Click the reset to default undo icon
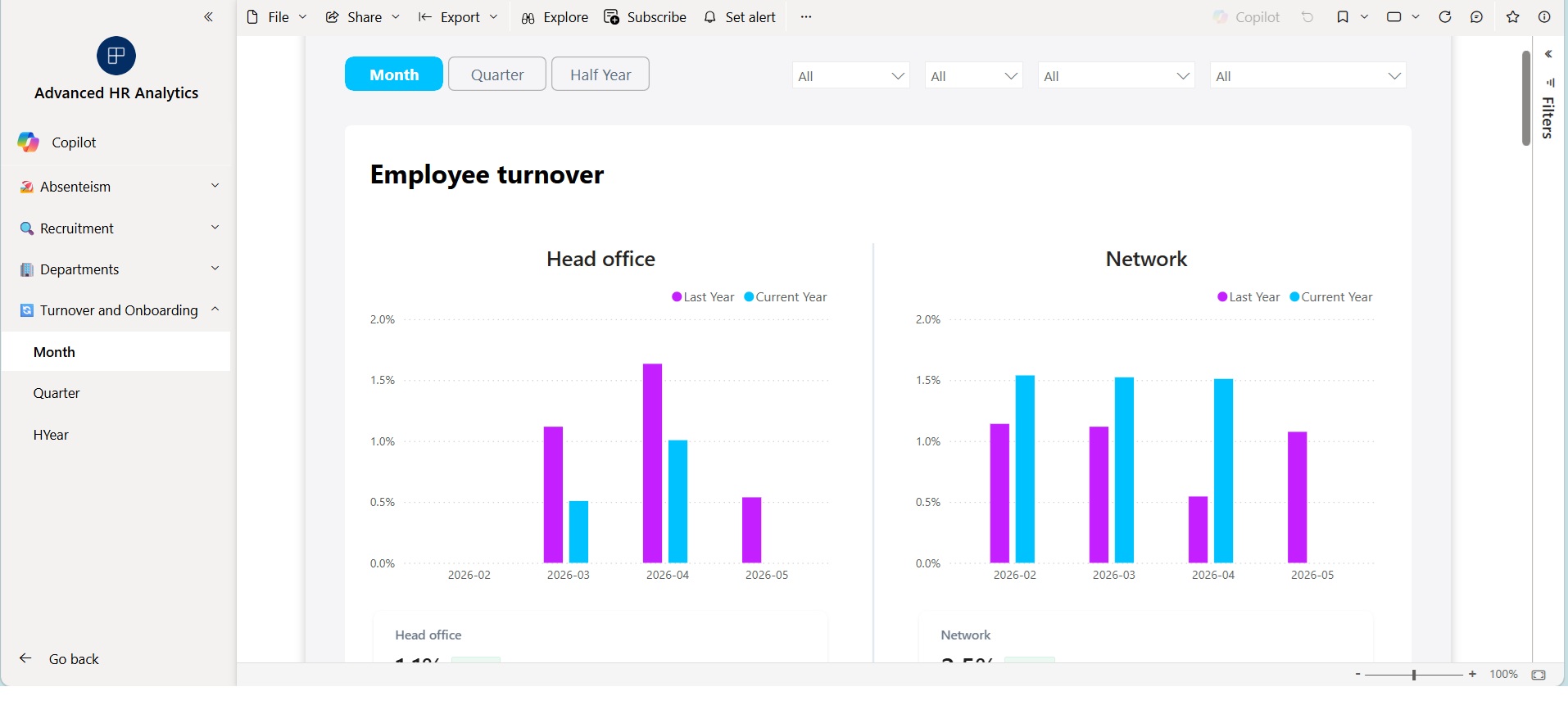 point(1307,17)
